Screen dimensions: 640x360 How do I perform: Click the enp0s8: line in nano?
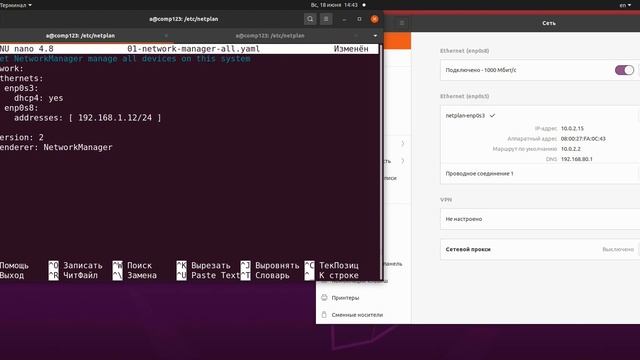click(21, 108)
